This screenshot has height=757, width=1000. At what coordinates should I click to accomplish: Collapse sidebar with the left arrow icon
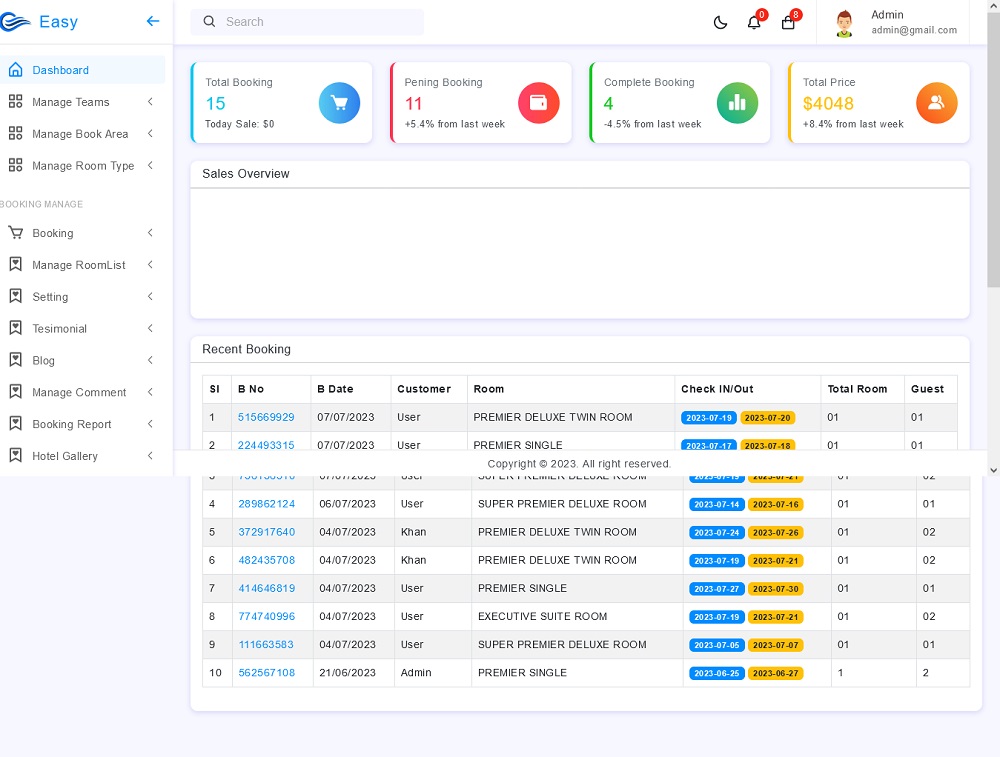click(x=153, y=21)
